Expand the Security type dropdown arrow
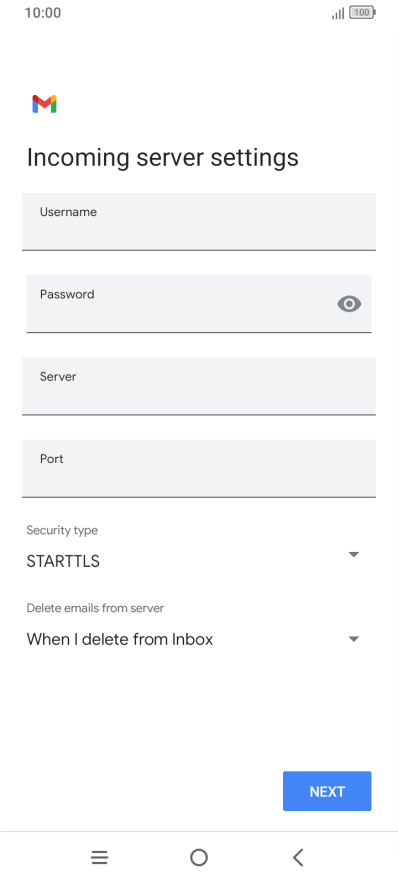Image resolution: width=398 pixels, height=884 pixels. pyautogui.click(x=353, y=555)
